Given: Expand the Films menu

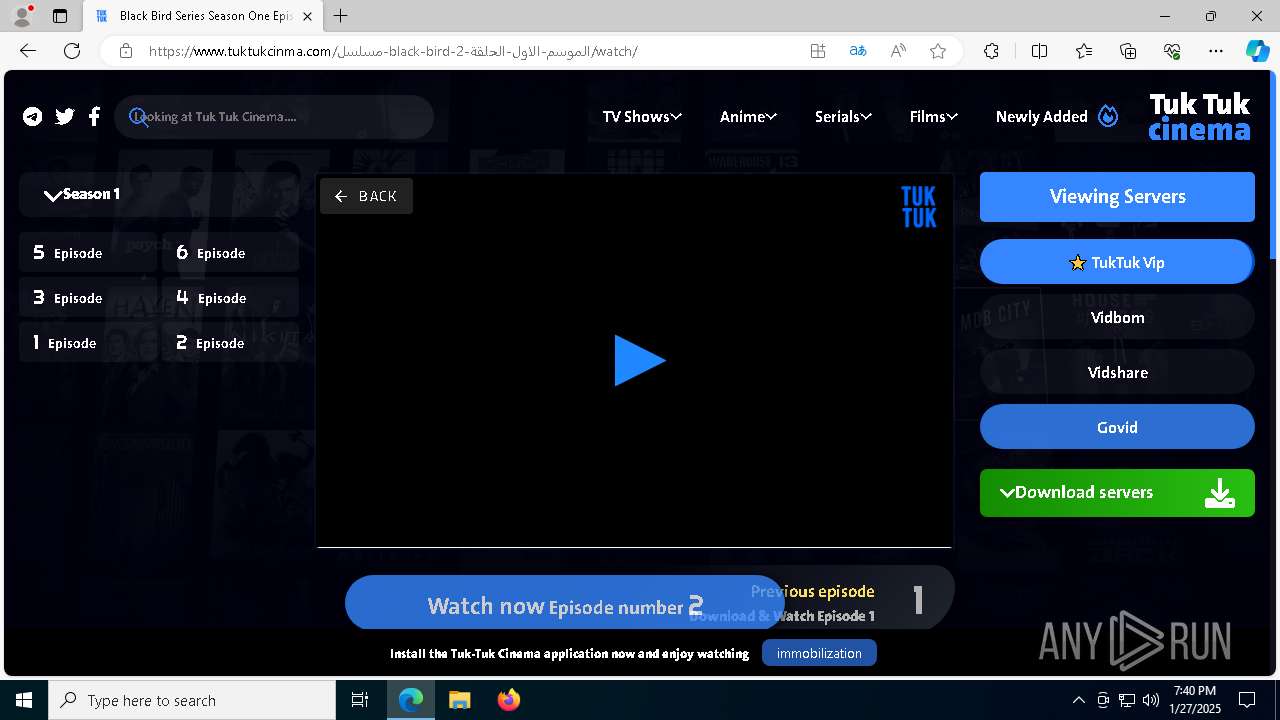Looking at the screenshot, I should (933, 117).
